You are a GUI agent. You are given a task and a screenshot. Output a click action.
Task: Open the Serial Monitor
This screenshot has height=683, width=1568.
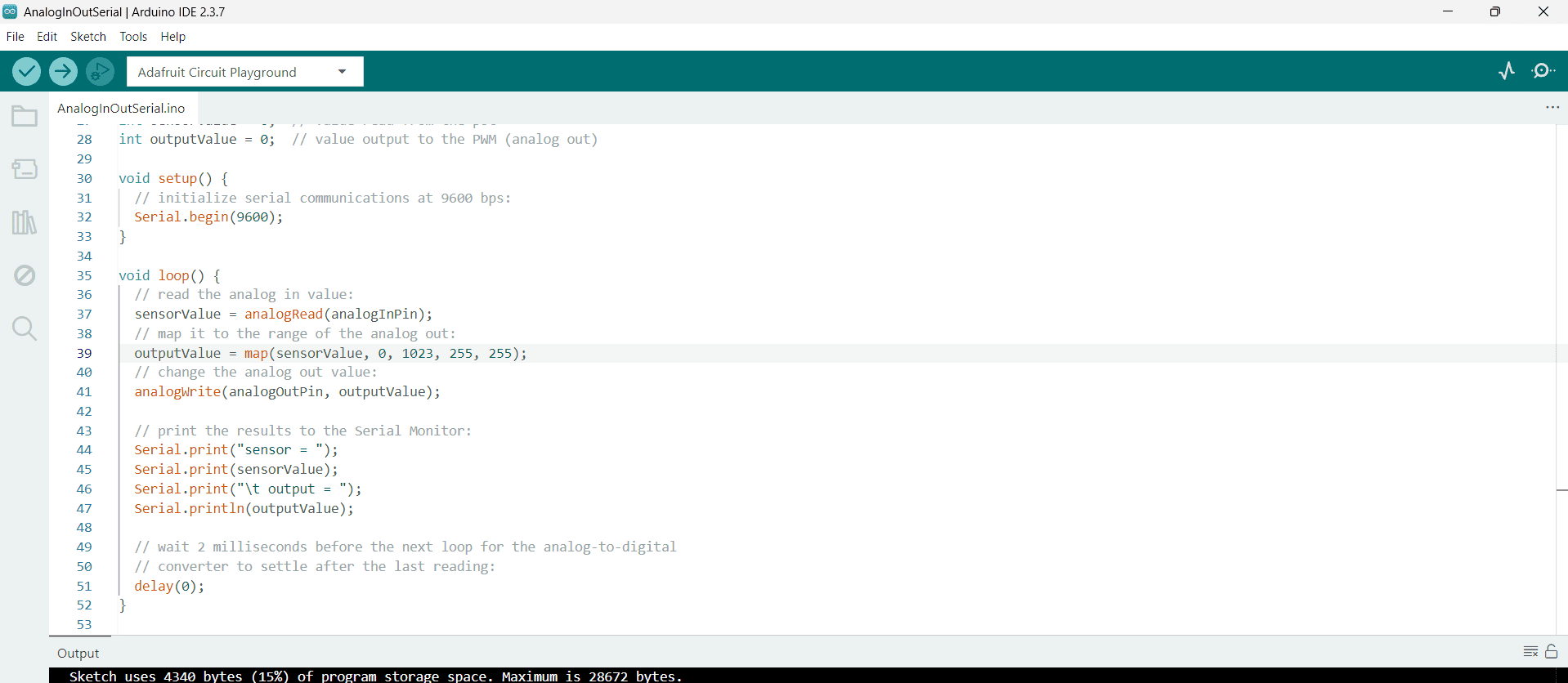1543,71
